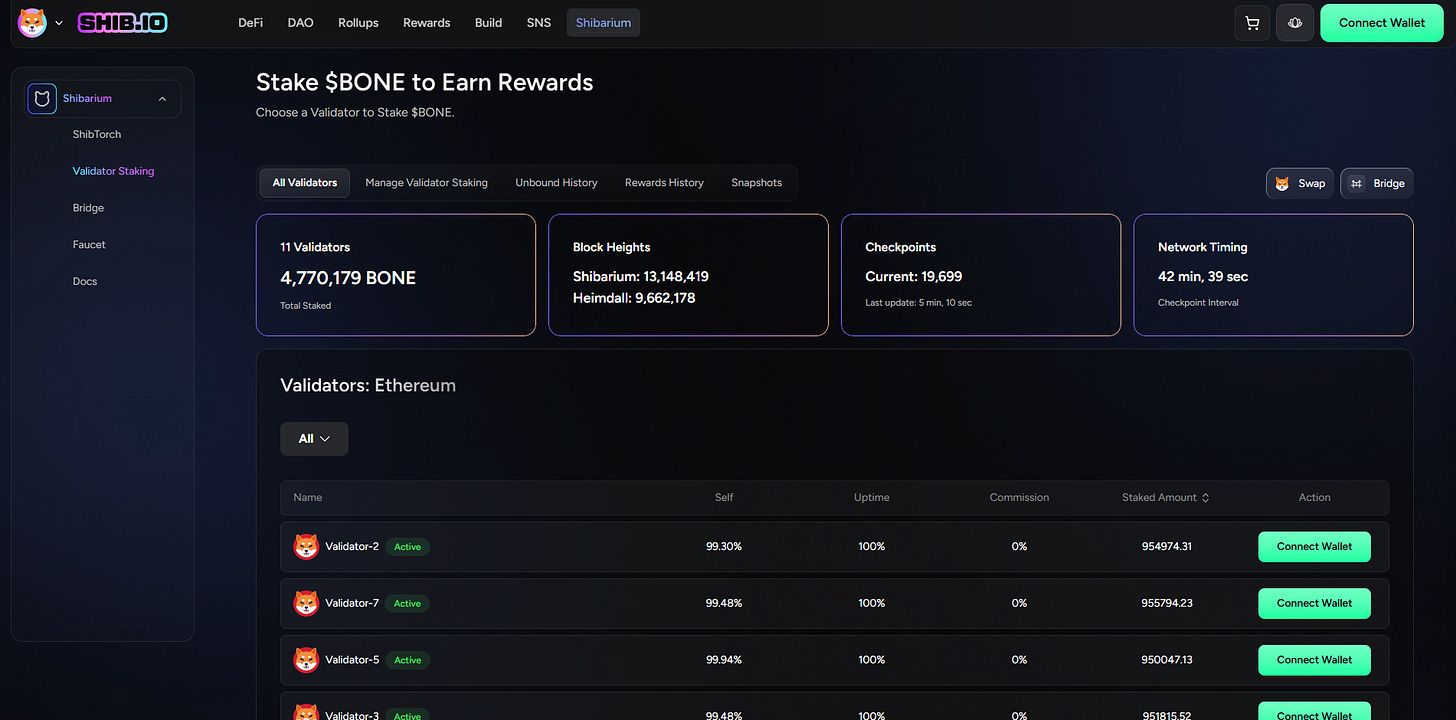Screen dimensions: 1456x720
Task: Switch to the Unbound History tab
Action: pyautogui.click(x=556, y=182)
